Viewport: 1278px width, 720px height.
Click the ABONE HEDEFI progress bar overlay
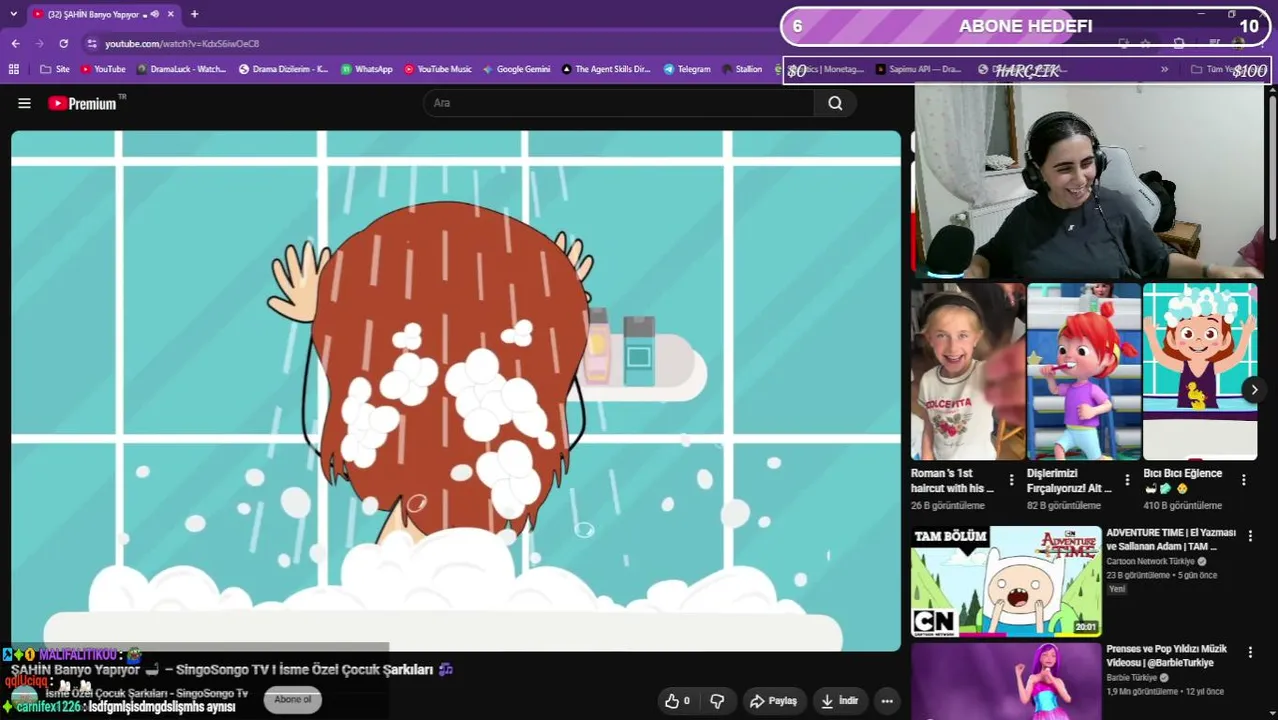coord(1025,27)
